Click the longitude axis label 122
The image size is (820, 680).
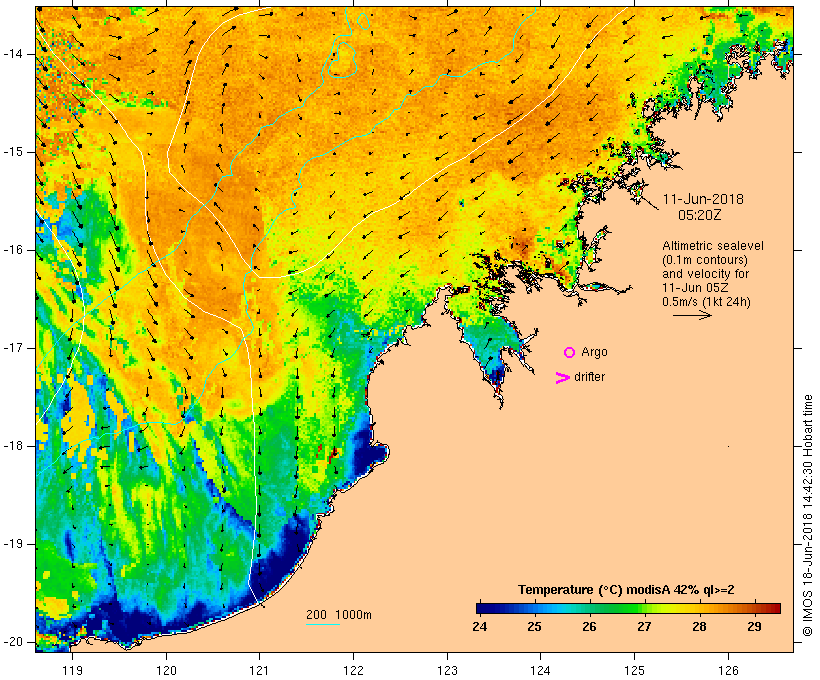coord(354,670)
